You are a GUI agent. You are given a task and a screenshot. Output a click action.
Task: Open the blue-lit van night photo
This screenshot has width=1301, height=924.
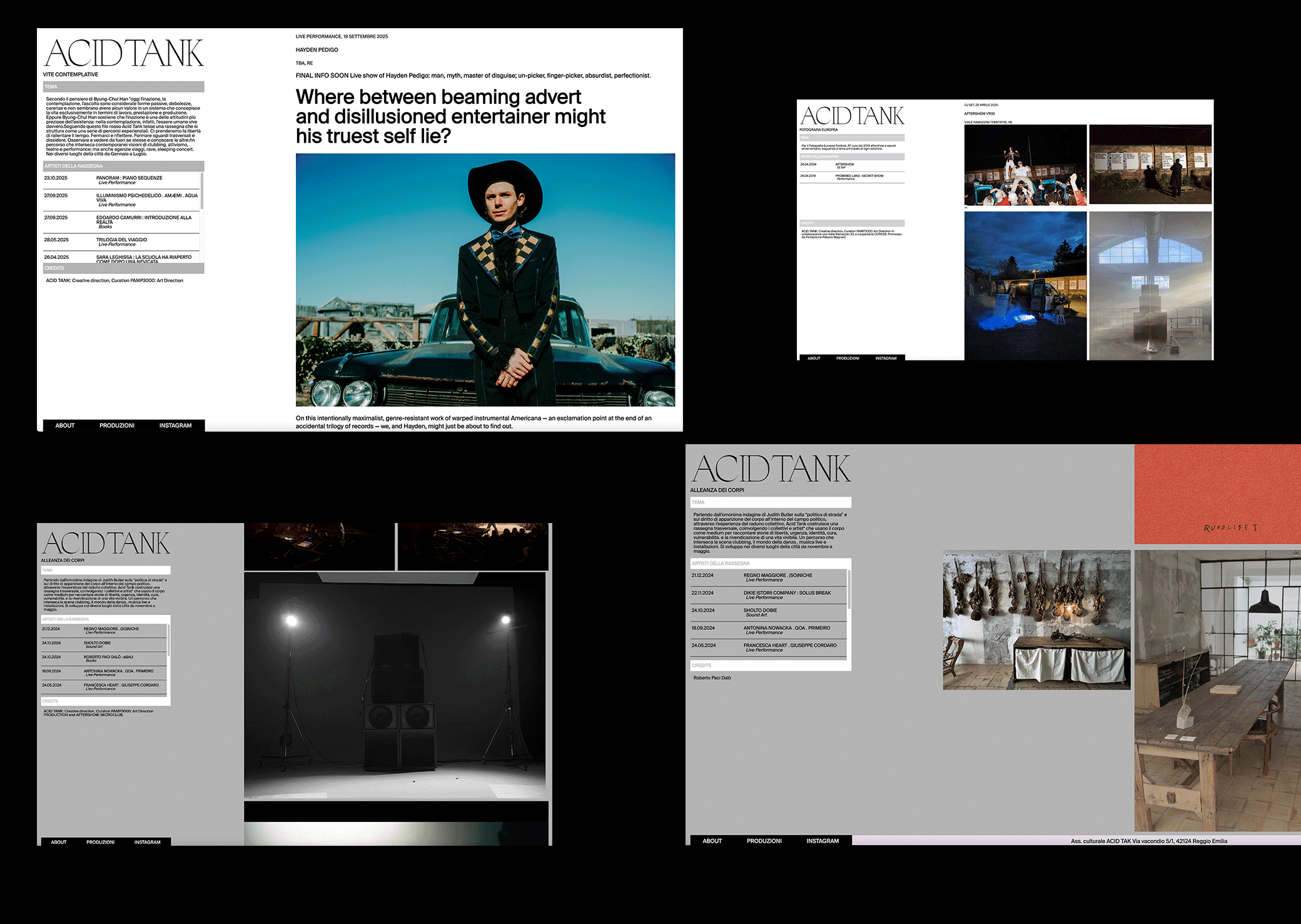click(x=1025, y=285)
